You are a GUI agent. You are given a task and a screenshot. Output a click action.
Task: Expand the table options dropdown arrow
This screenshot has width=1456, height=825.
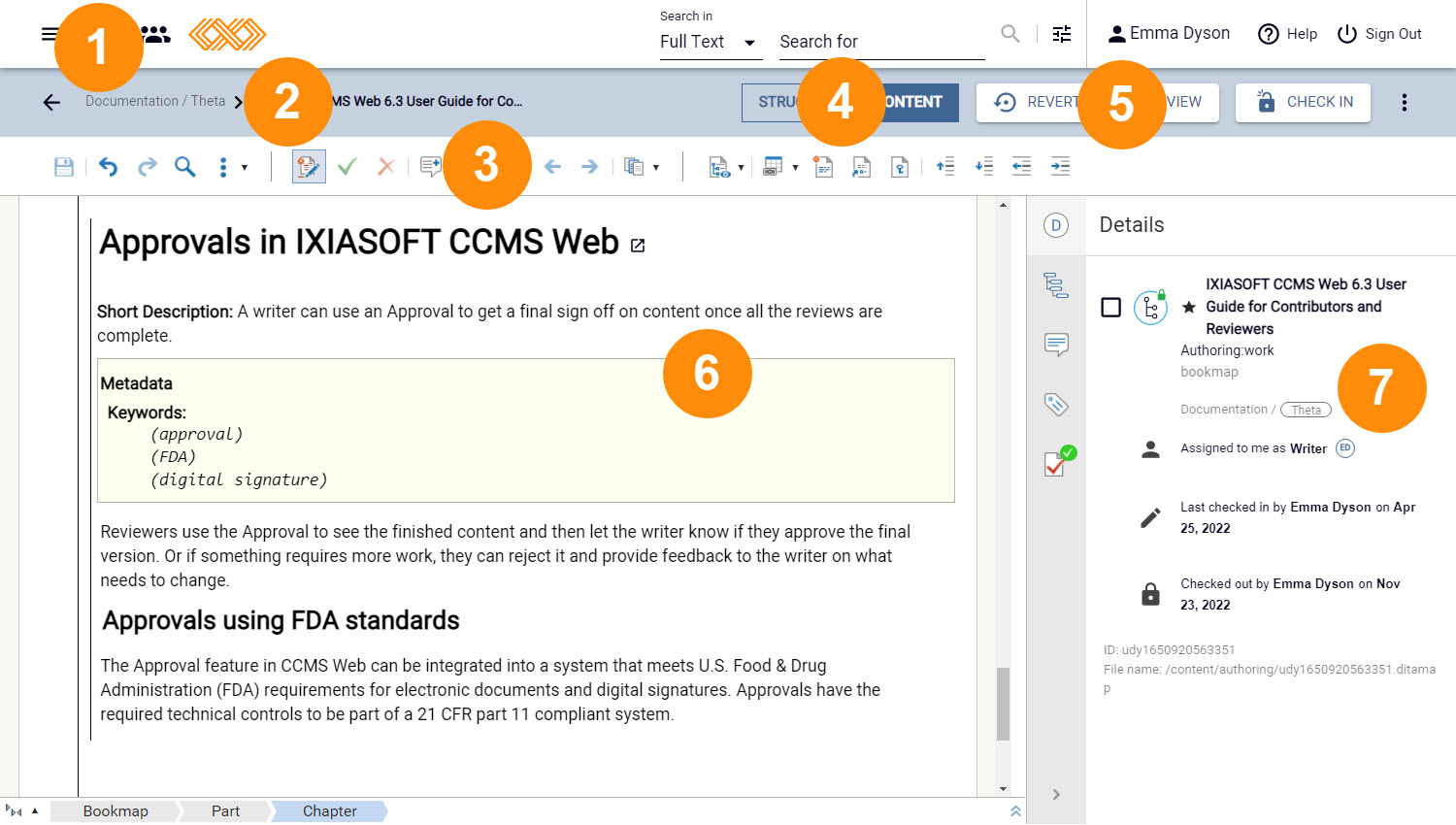pos(795,168)
